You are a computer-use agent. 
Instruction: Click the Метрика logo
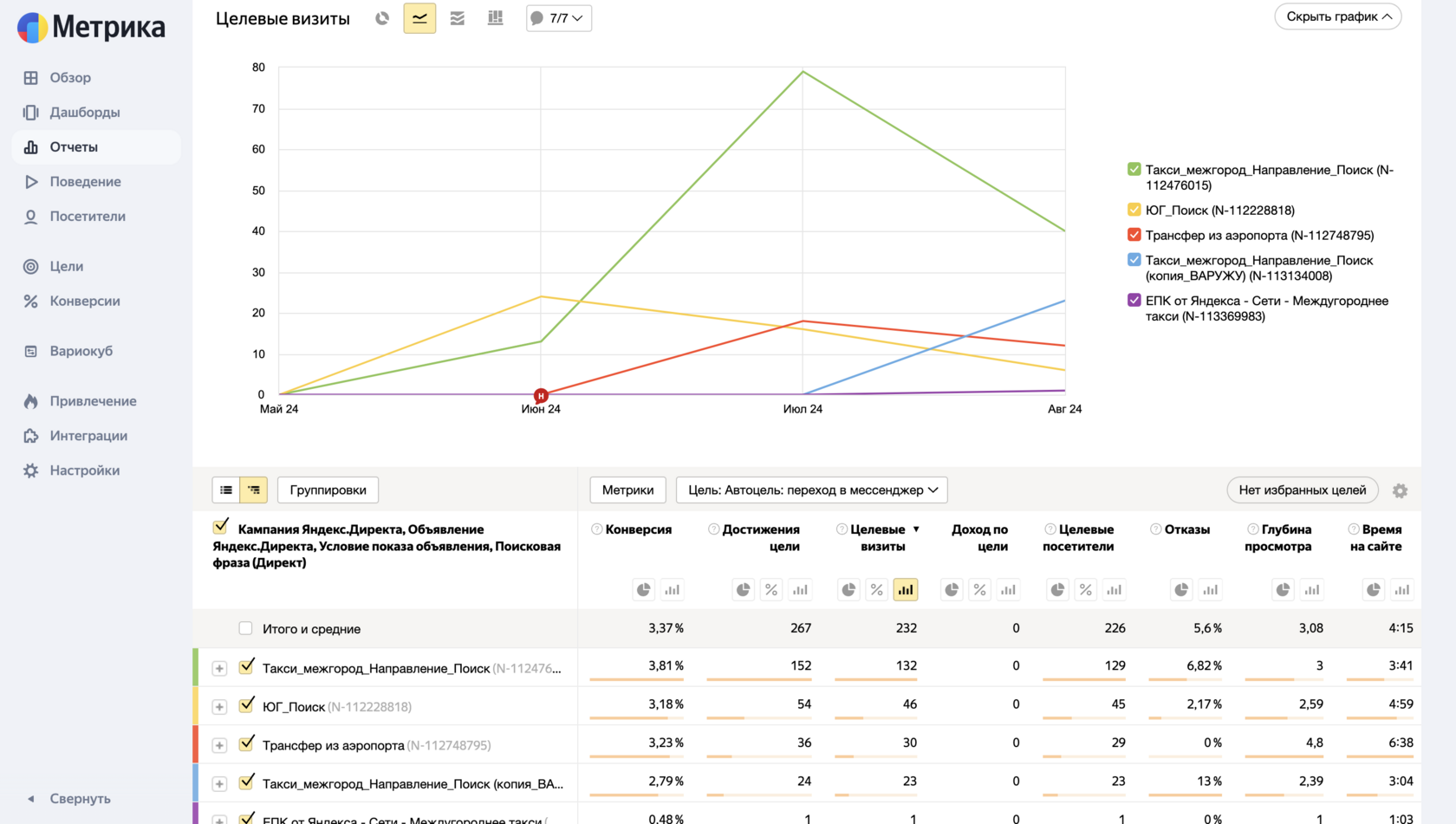(x=91, y=28)
